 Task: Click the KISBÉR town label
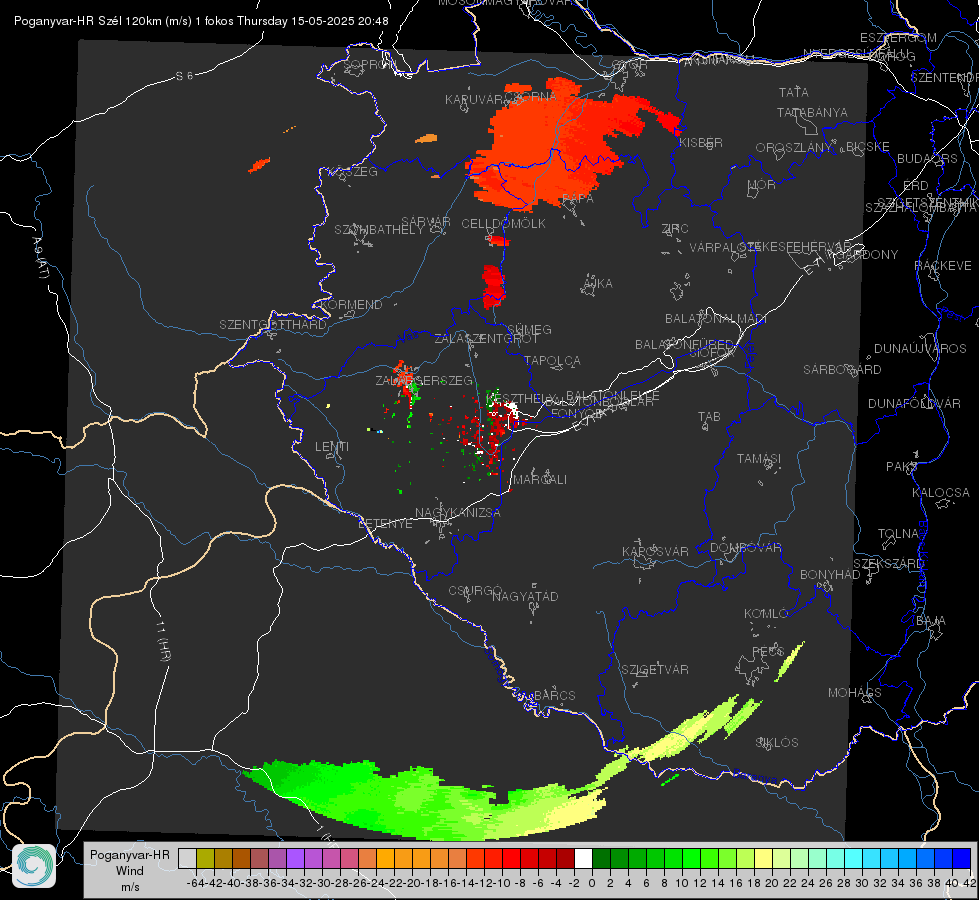point(701,143)
